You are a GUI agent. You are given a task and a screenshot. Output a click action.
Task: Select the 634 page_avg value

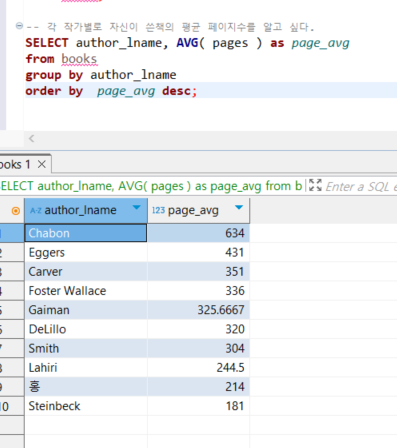[x=198, y=233]
